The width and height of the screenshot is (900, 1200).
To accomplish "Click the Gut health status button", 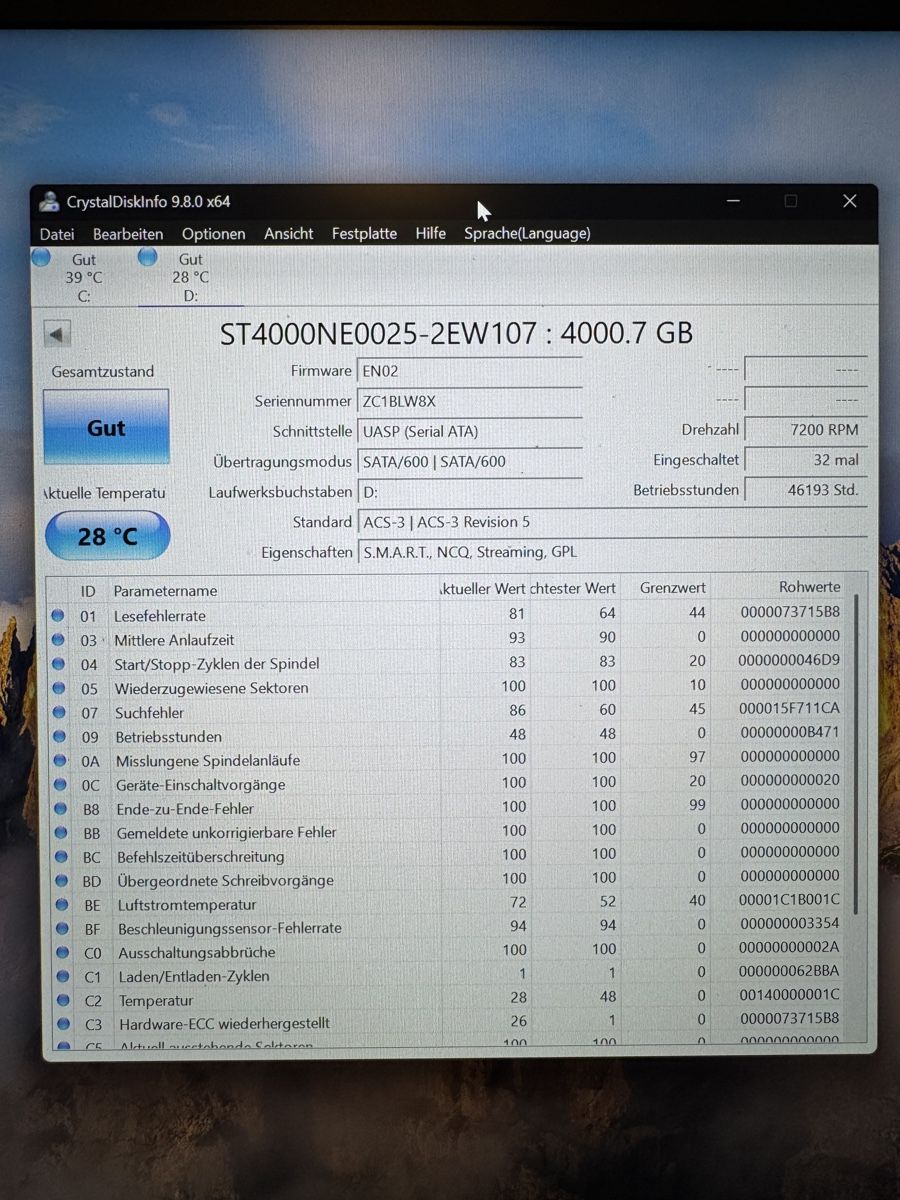I will coord(106,427).
